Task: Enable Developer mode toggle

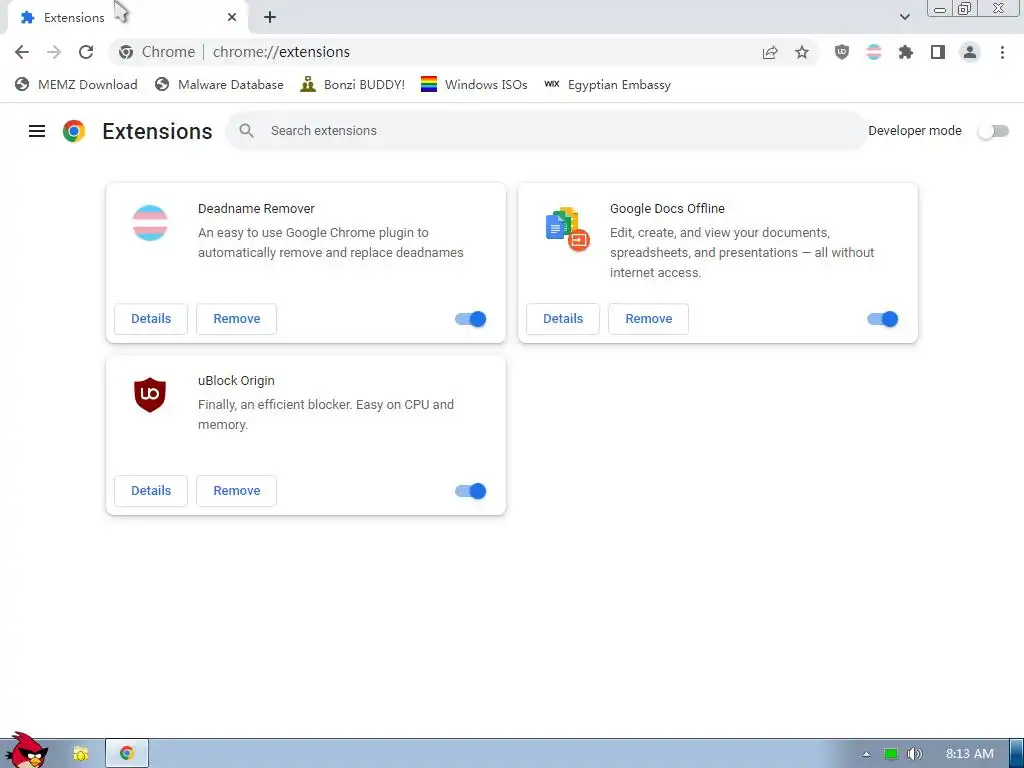Action: click(993, 131)
